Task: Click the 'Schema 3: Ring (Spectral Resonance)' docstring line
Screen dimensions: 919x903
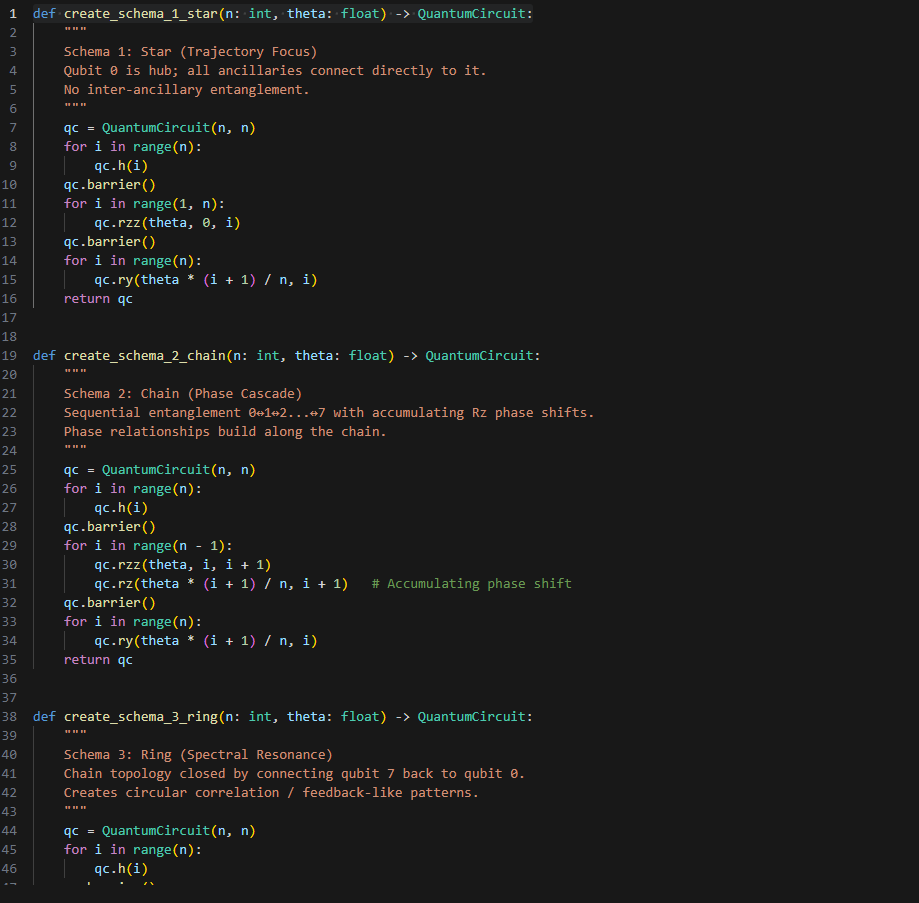Action: click(198, 754)
